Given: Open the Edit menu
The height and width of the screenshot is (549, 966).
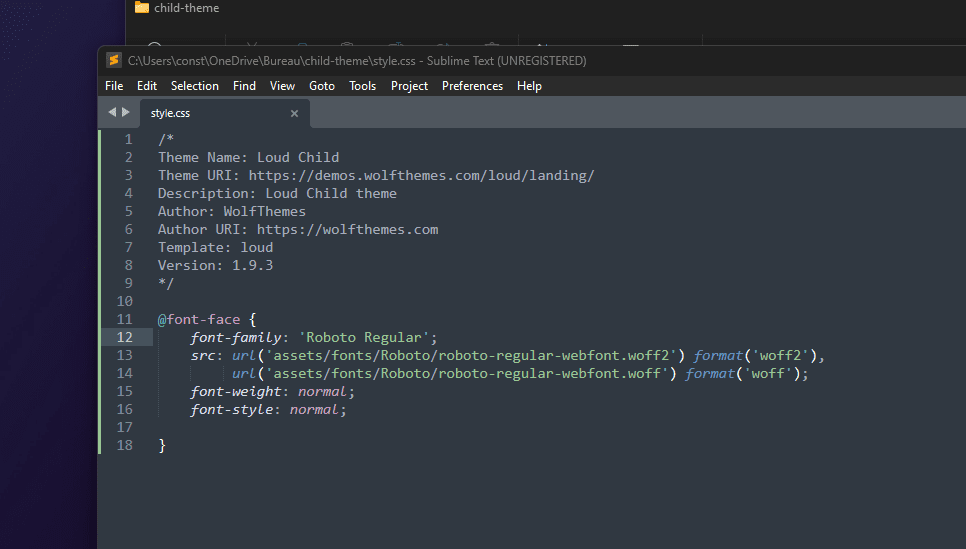Looking at the screenshot, I should point(147,86).
